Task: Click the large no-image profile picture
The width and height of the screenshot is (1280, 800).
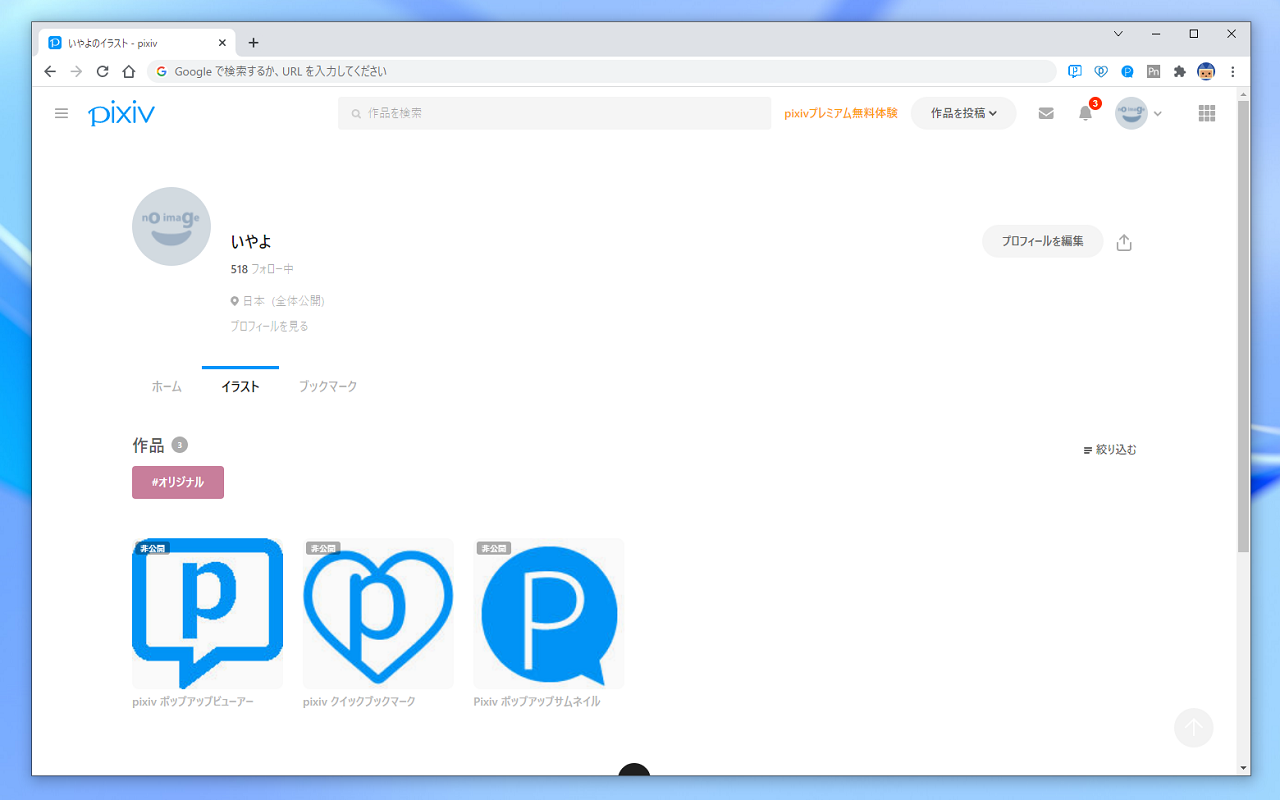Action: tap(171, 226)
